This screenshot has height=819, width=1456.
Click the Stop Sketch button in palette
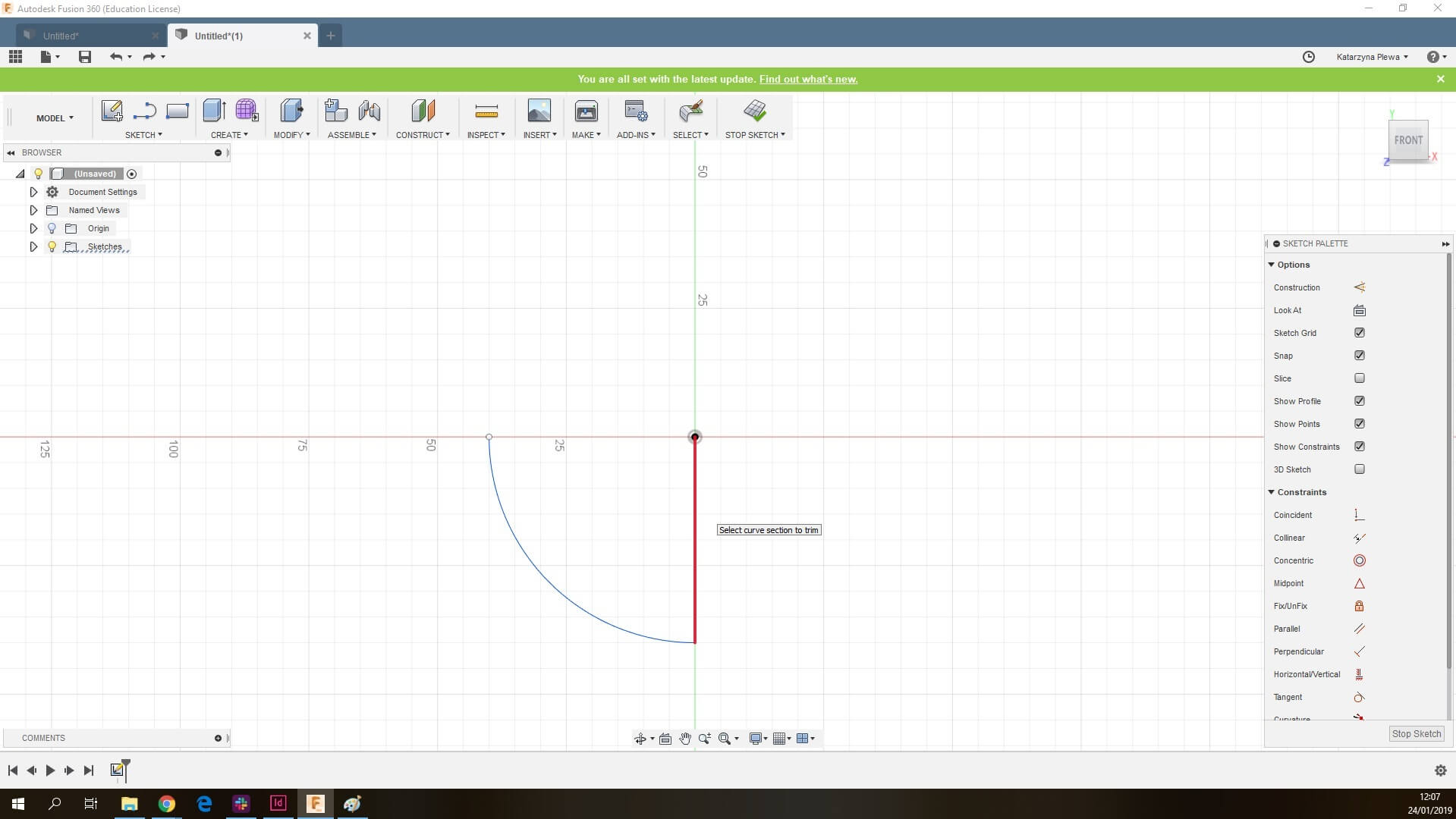pos(1416,733)
